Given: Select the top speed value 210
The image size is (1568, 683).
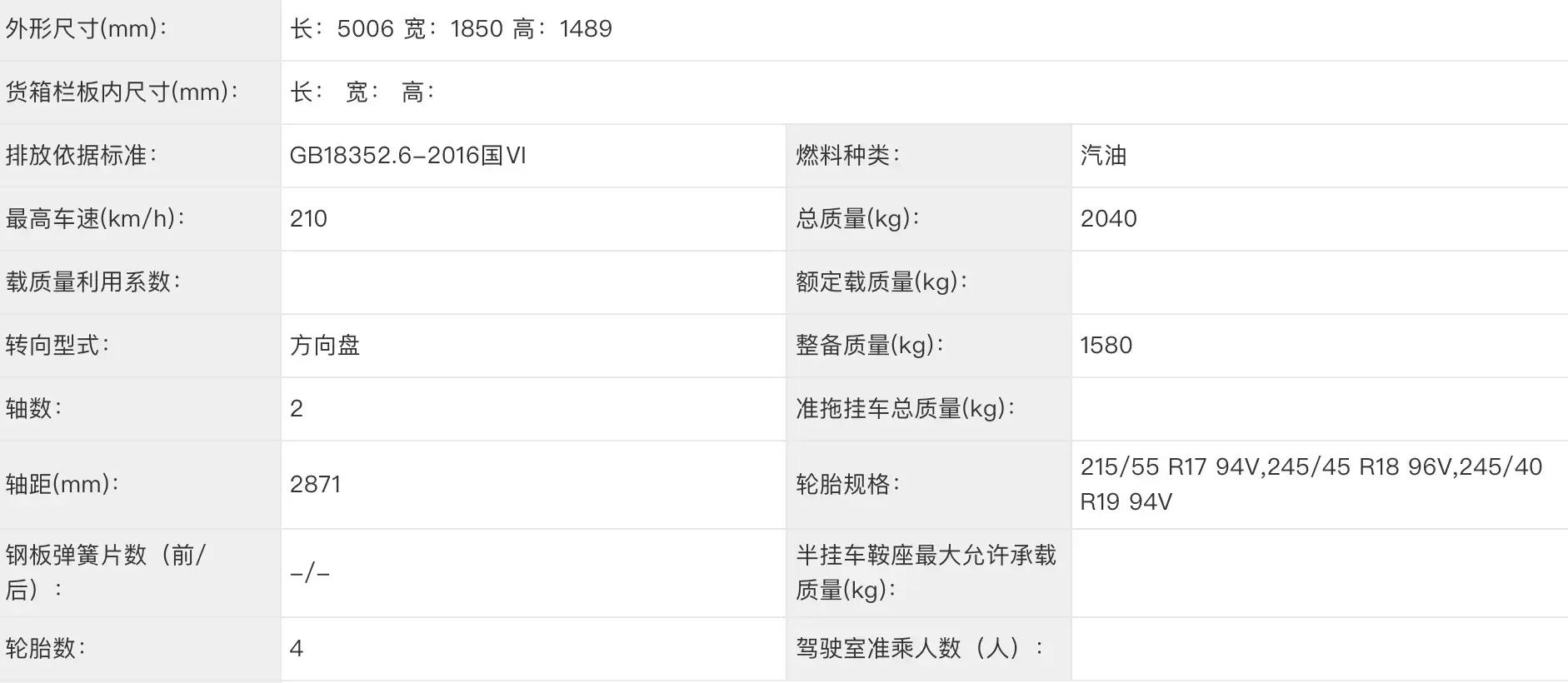Looking at the screenshot, I should [x=308, y=219].
